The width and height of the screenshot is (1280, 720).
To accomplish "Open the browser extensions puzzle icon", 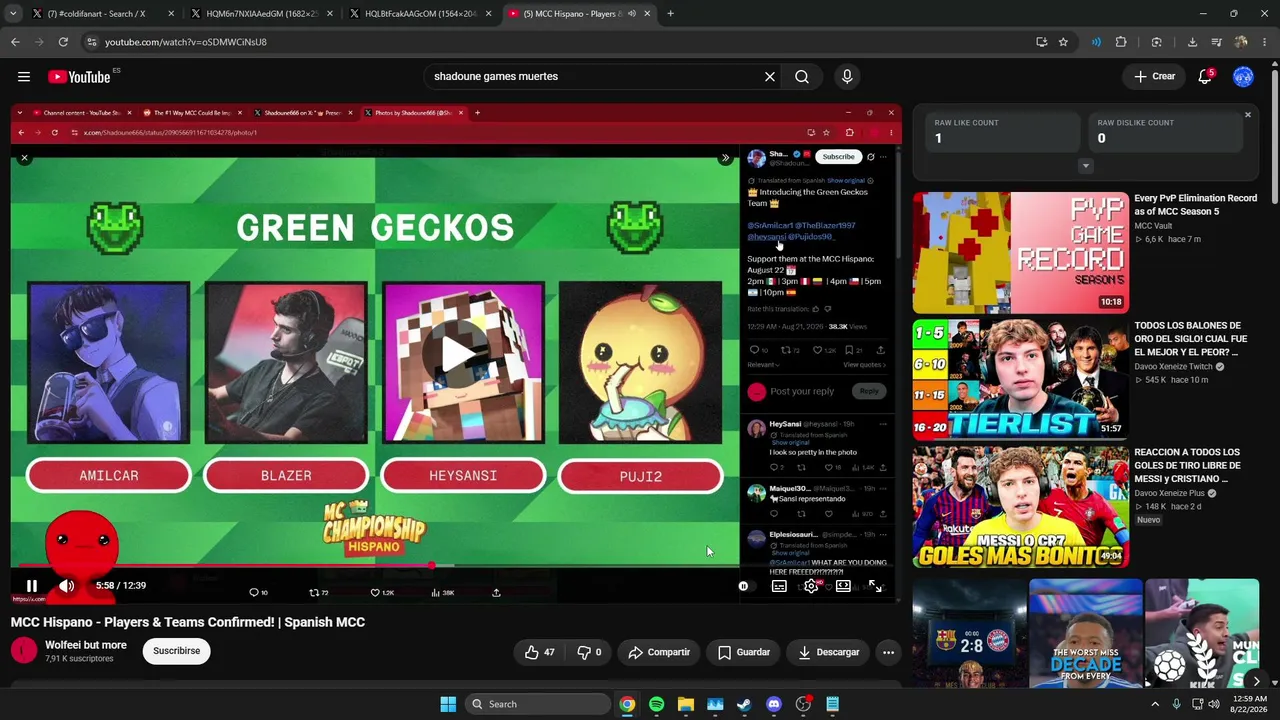I will coord(1121,42).
